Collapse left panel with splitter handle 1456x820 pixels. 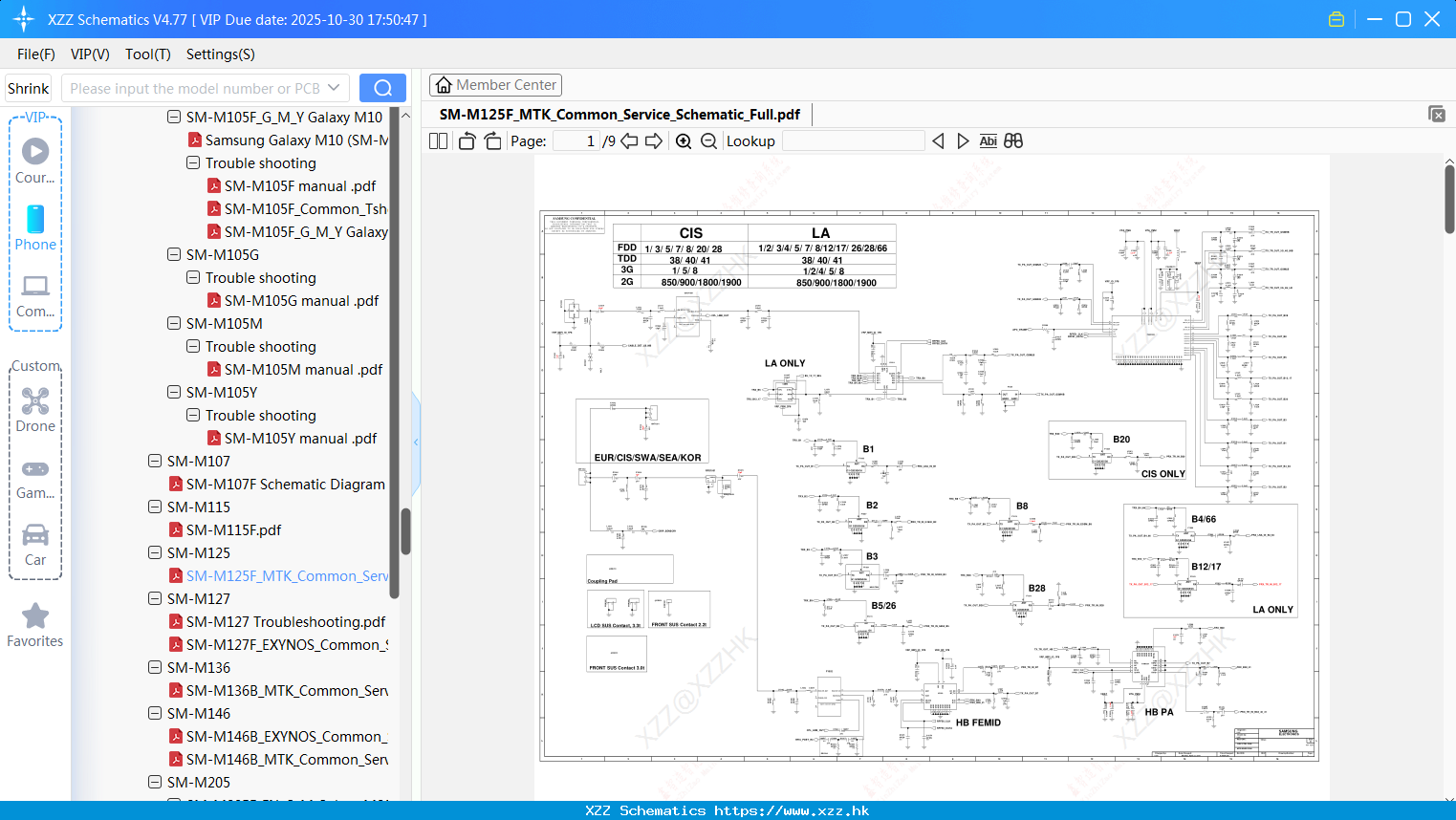[x=416, y=442]
